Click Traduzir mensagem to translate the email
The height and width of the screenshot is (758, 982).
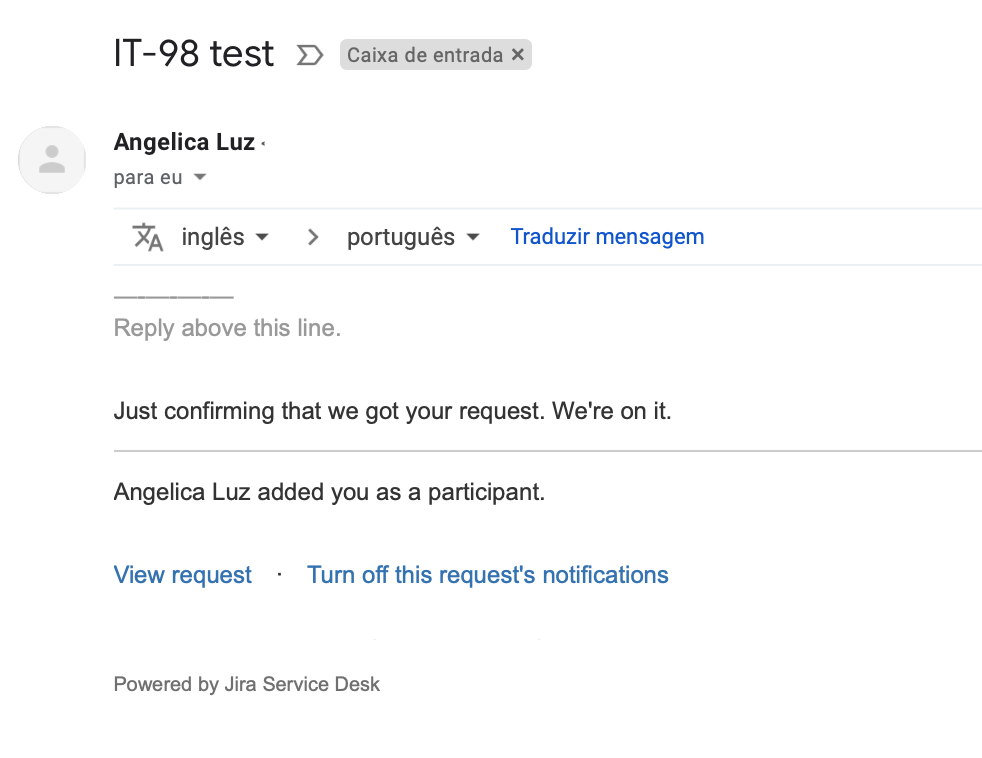tap(607, 236)
